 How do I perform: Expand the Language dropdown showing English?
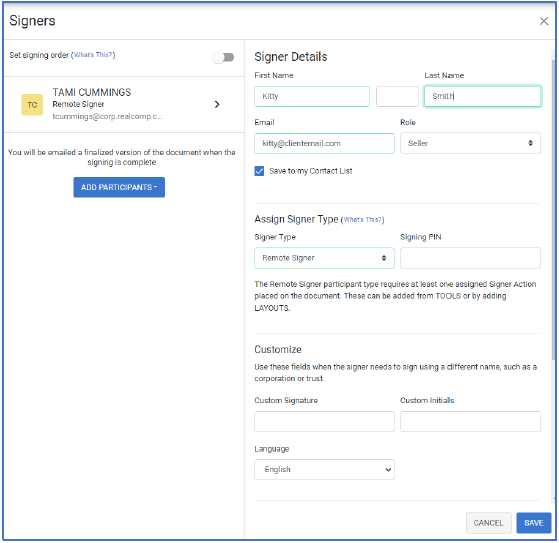tap(324, 470)
